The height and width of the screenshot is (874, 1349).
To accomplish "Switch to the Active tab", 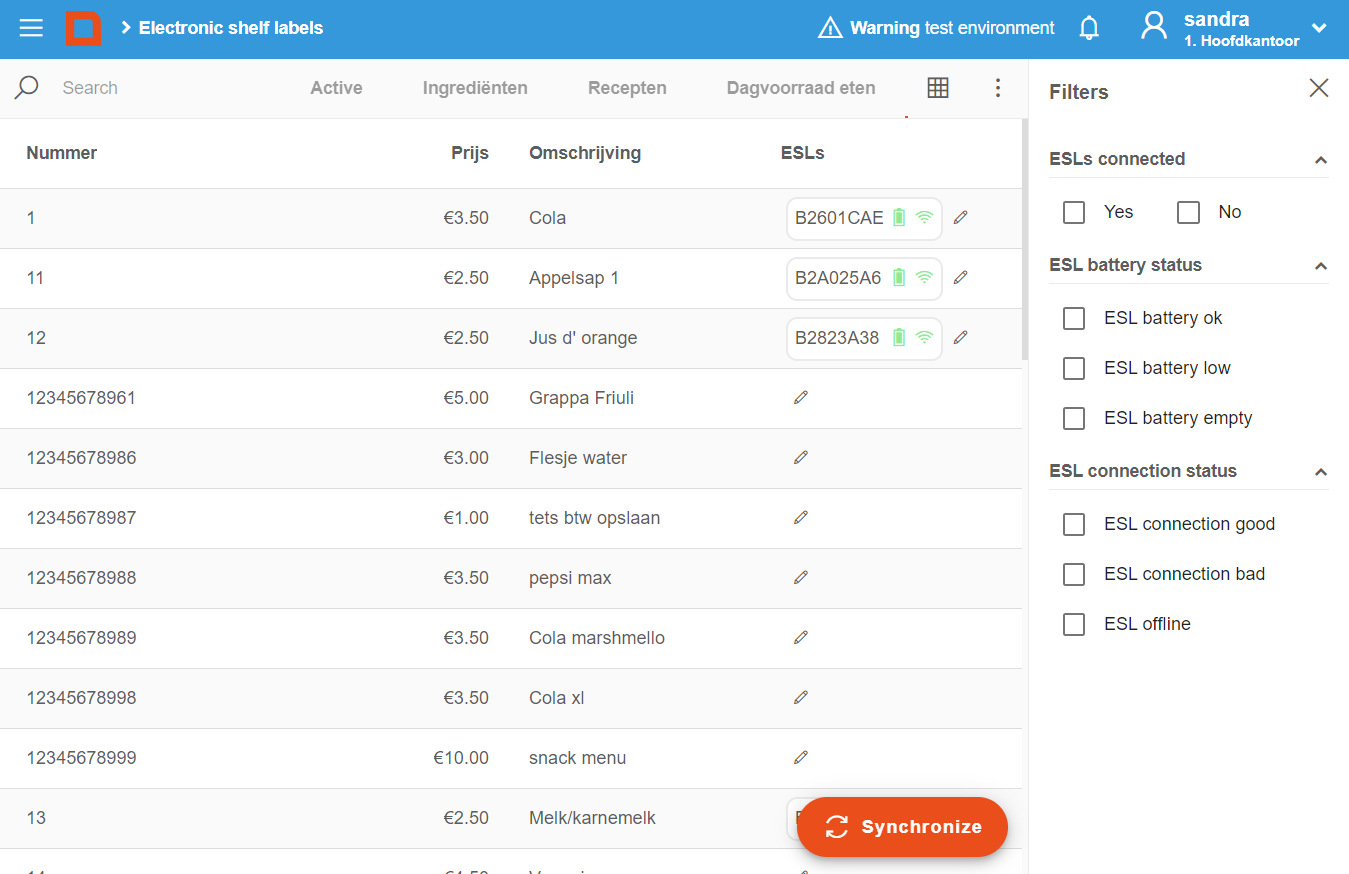I will (336, 88).
